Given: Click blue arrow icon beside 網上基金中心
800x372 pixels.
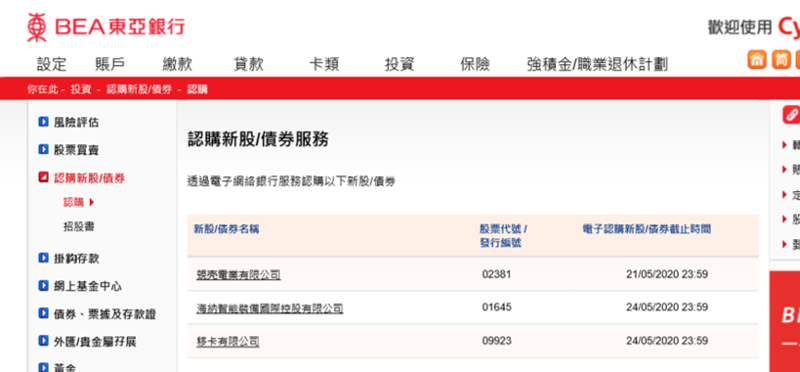Looking at the screenshot, I should tap(43, 286).
